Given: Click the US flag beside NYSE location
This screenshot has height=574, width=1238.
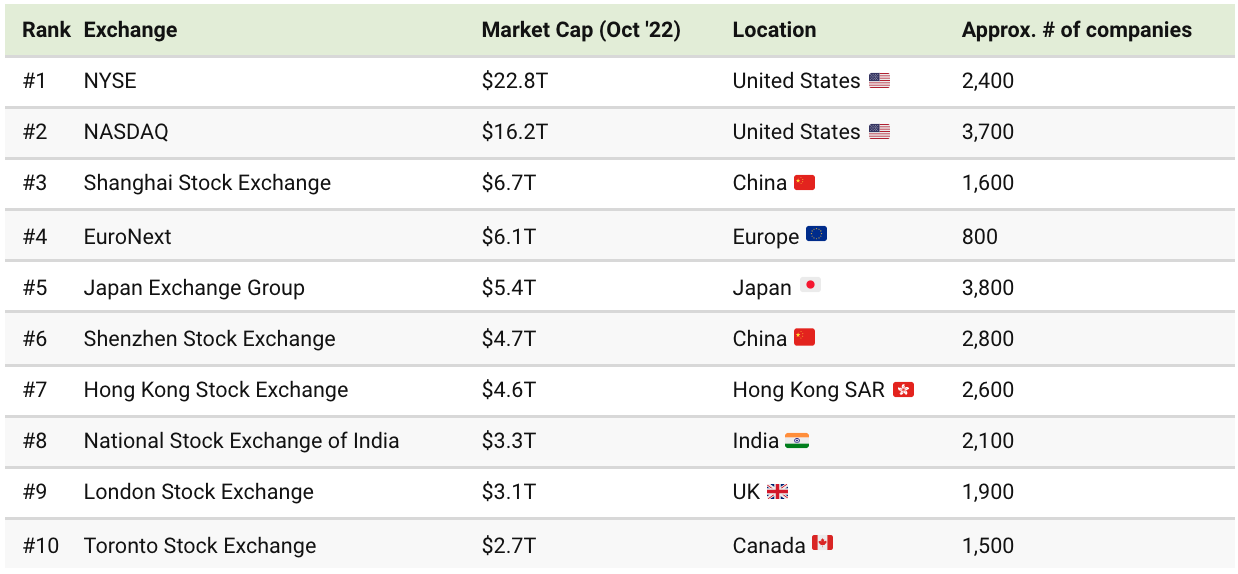Looking at the screenshot, I should tap(879, 81).
